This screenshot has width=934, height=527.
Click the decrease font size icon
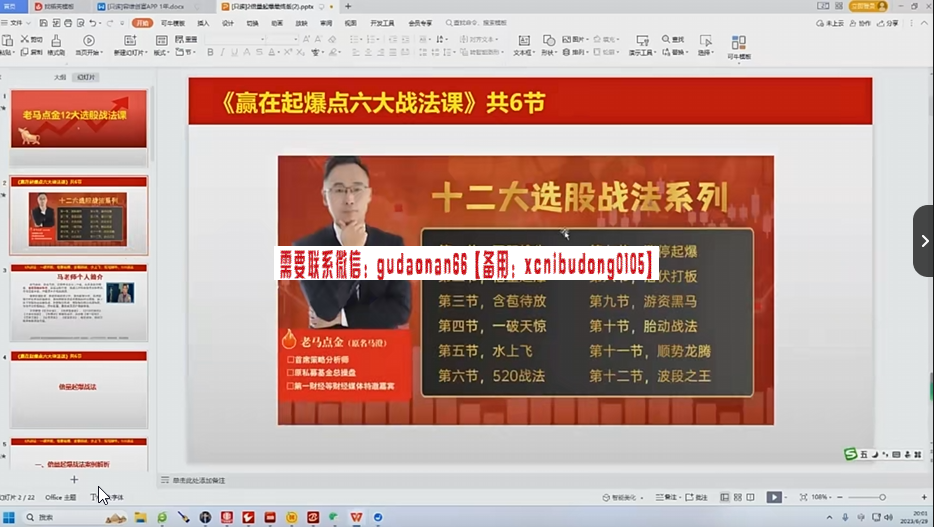click(319, 39)
